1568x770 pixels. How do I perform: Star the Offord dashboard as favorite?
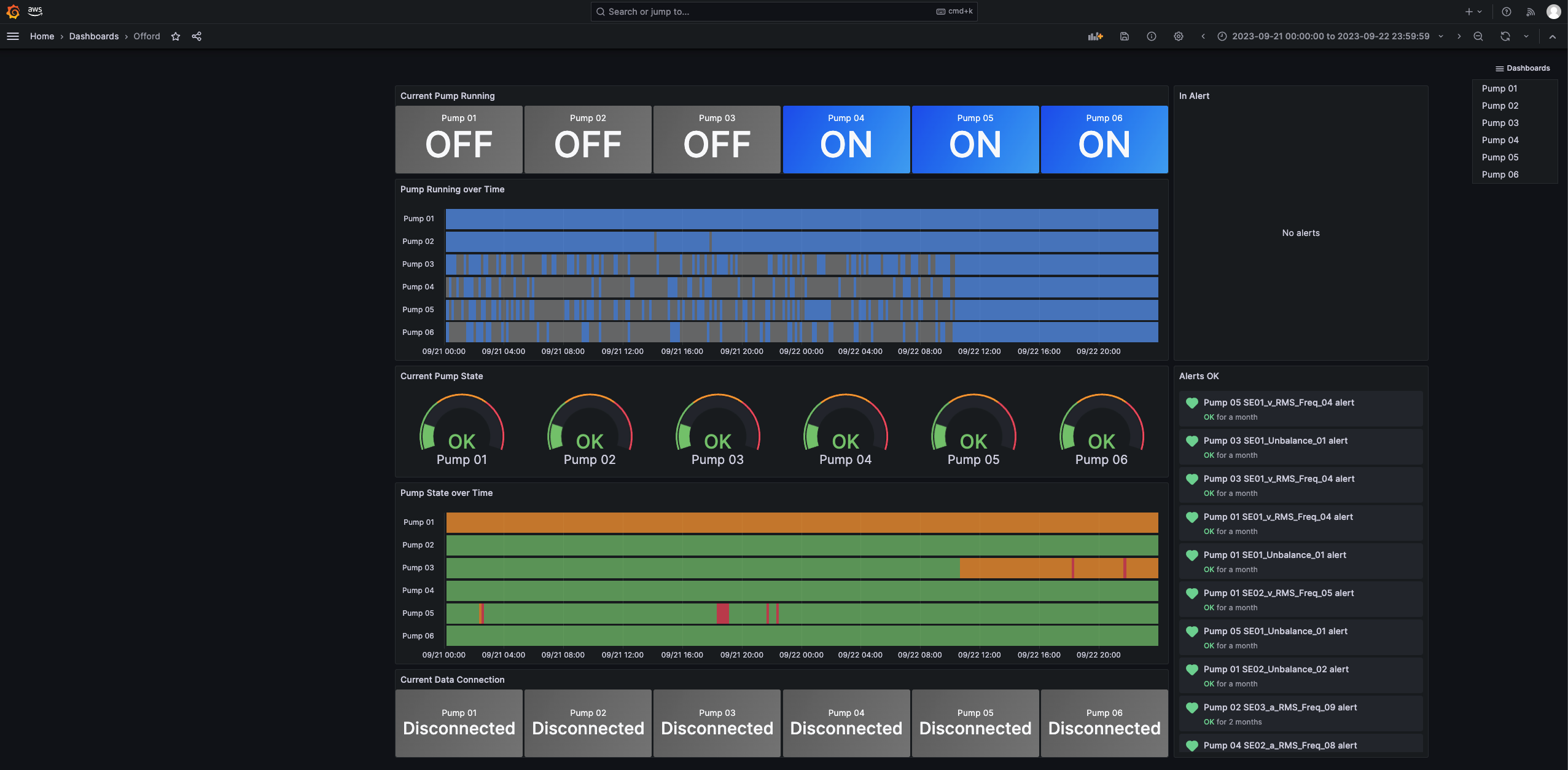click(176, 36)
